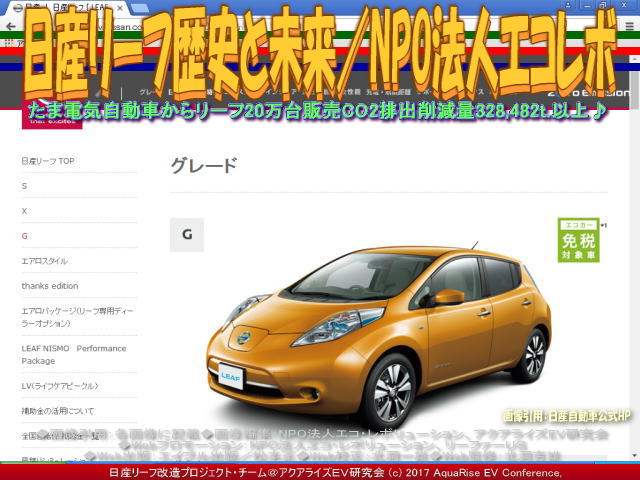This screenshot has width=640, height=480.
Task: Open the 補助金の活用について link
Action: pos(58,411)
